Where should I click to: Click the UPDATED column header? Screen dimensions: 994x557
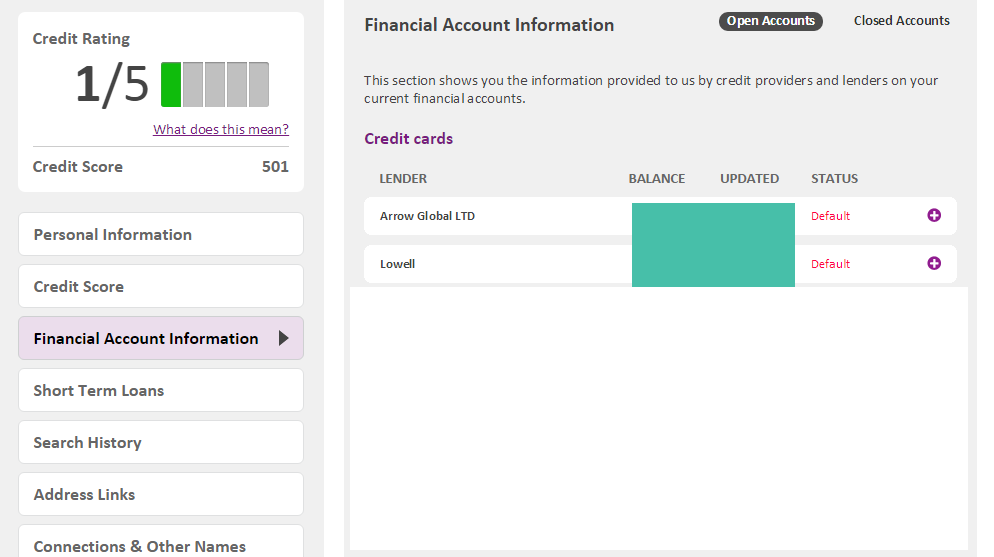[749, 179]
